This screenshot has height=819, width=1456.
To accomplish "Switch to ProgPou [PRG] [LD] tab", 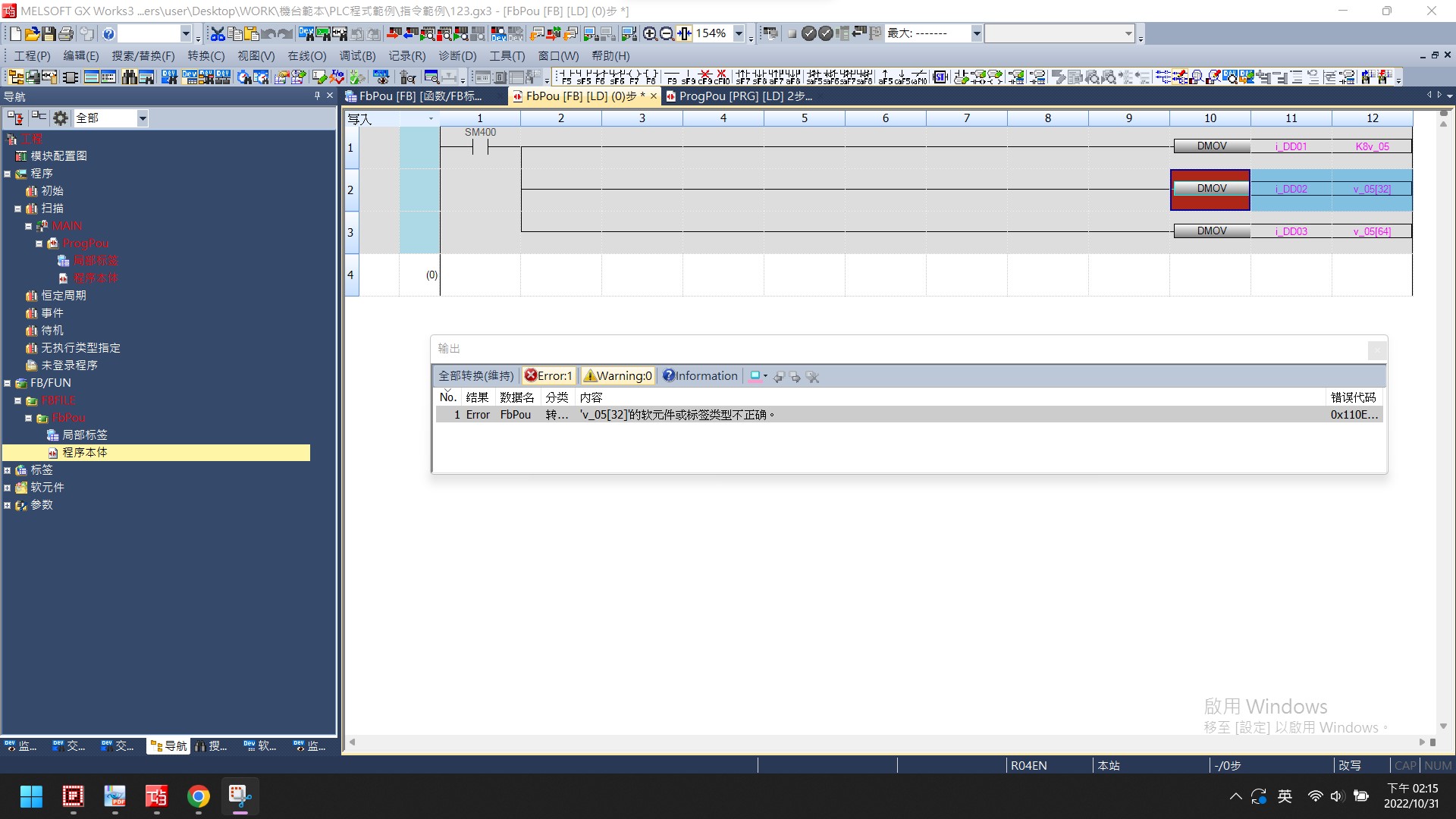I will click(739, 96).
